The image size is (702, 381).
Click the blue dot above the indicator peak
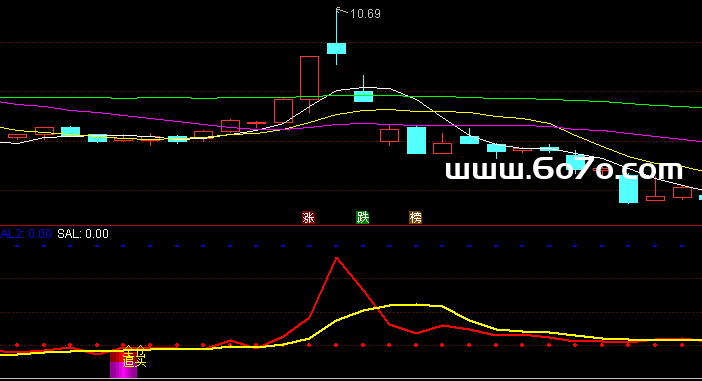(336, 246)
